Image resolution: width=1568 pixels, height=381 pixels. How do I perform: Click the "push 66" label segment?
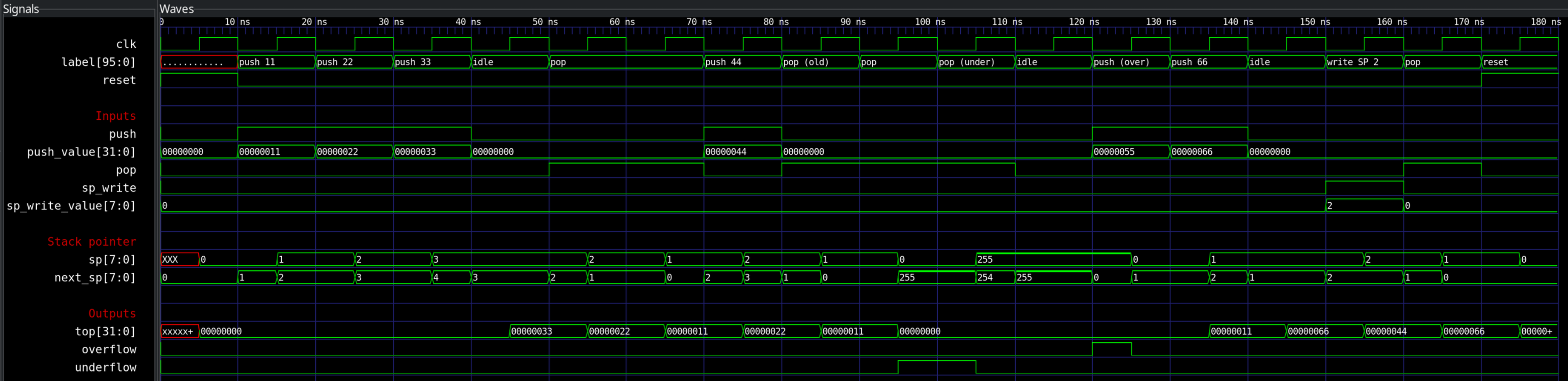[x=1209, y=62]
